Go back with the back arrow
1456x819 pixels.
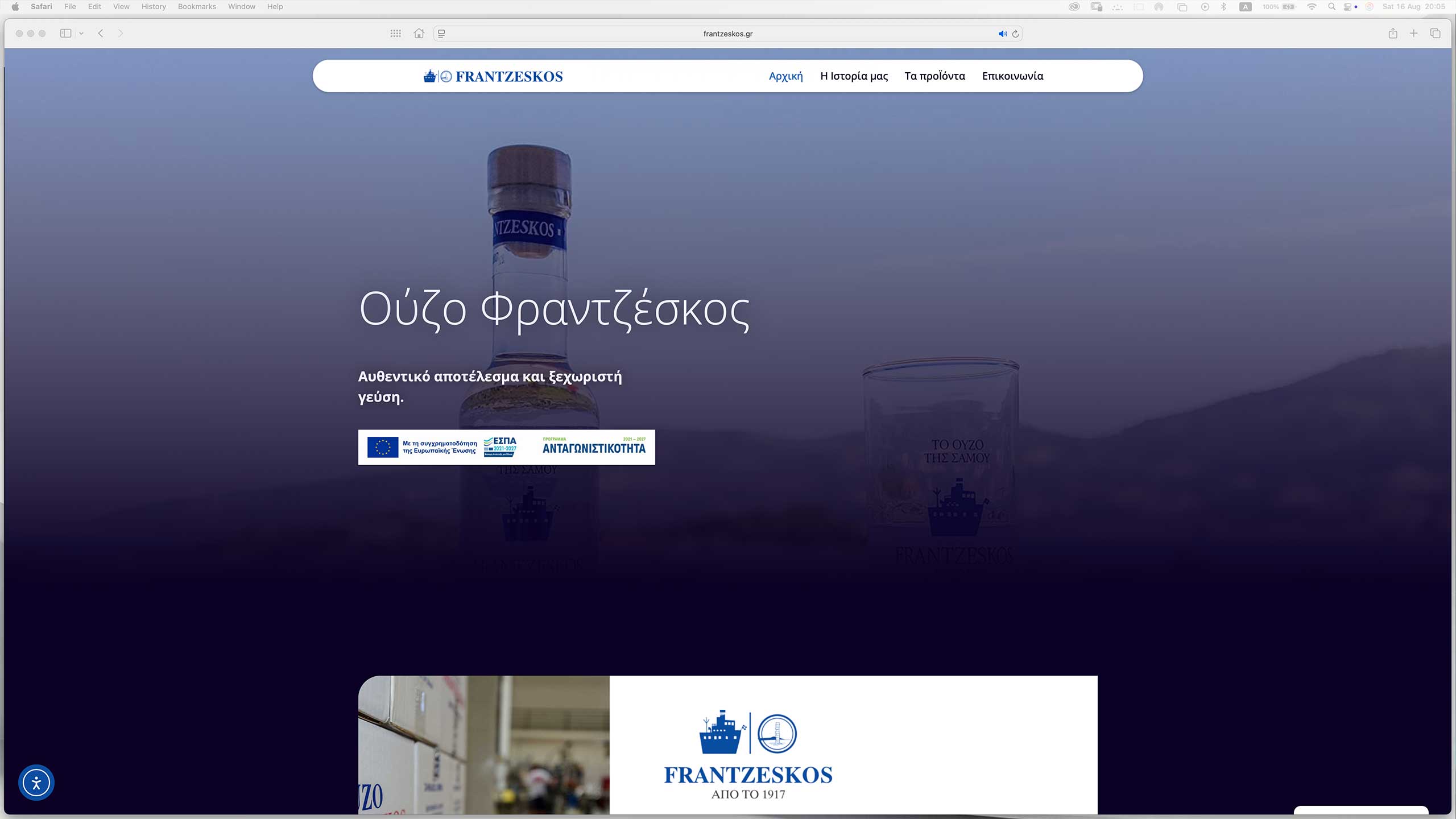click(101, 34)
